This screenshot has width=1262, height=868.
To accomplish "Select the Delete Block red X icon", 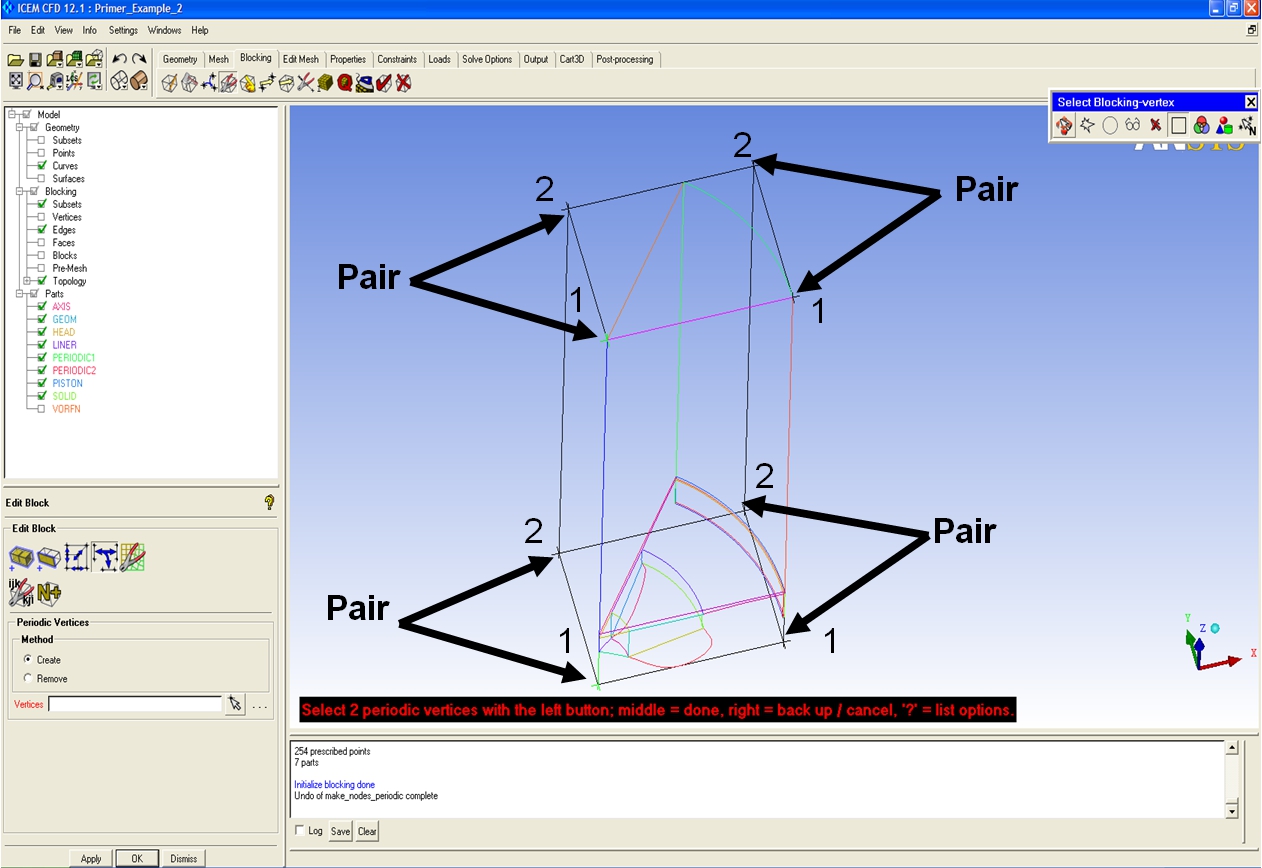I will (x=403, y=83).
